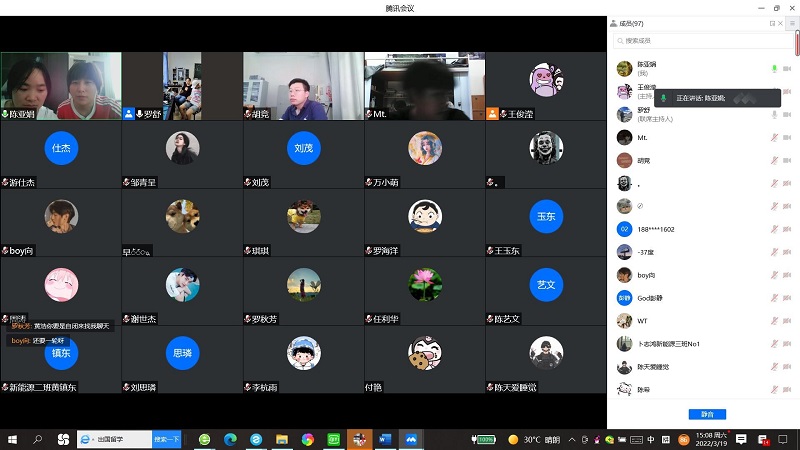Click the muted microphone icon next to Mt.
This screenshot has height=450, width=800.
point(774,137)
